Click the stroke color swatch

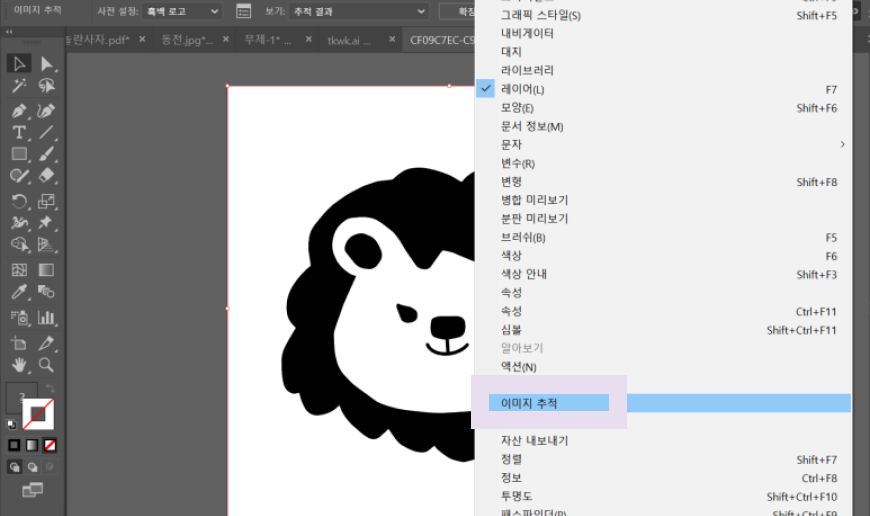[x=39, y=412]
